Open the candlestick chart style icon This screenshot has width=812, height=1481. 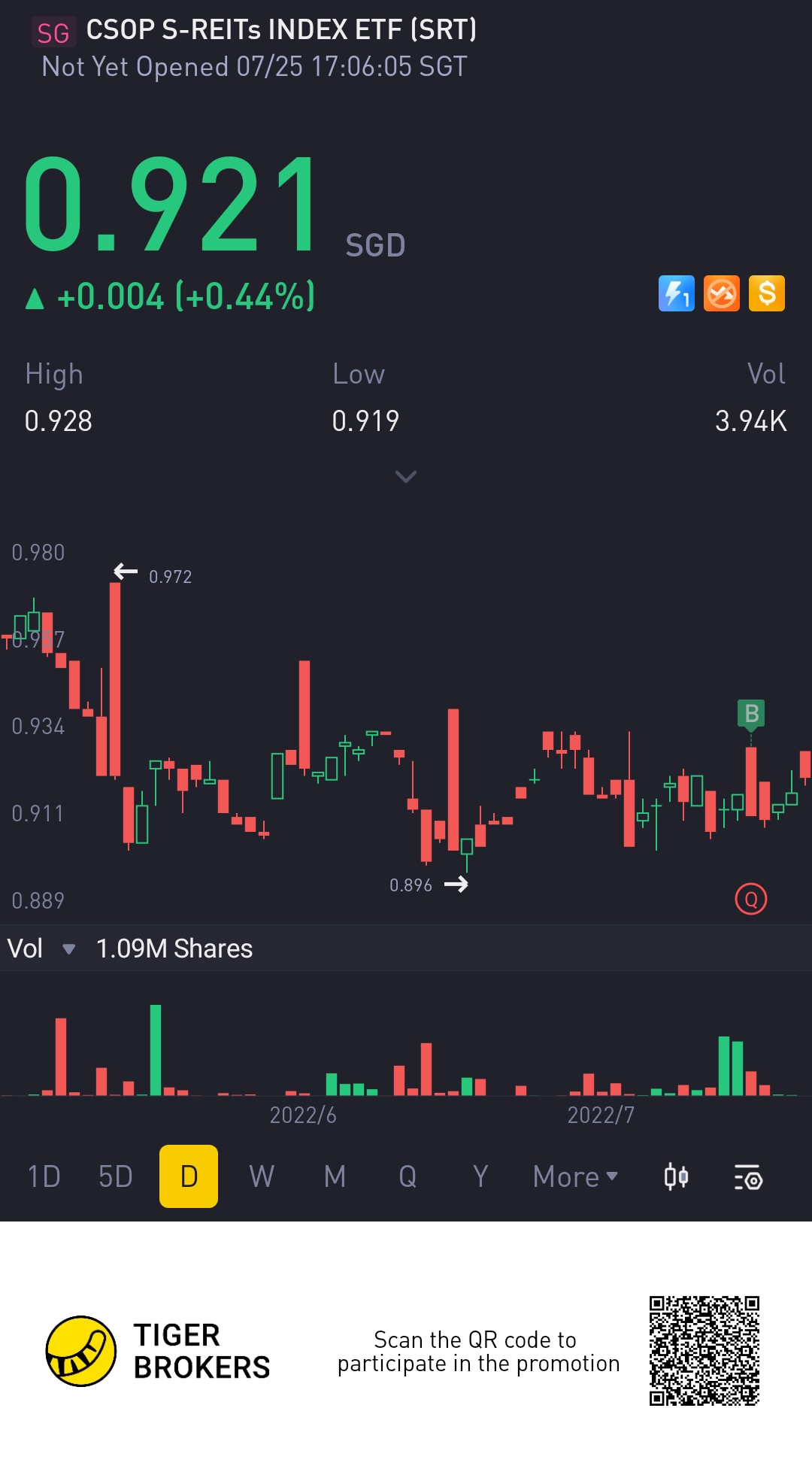(x=677, y=1176)
